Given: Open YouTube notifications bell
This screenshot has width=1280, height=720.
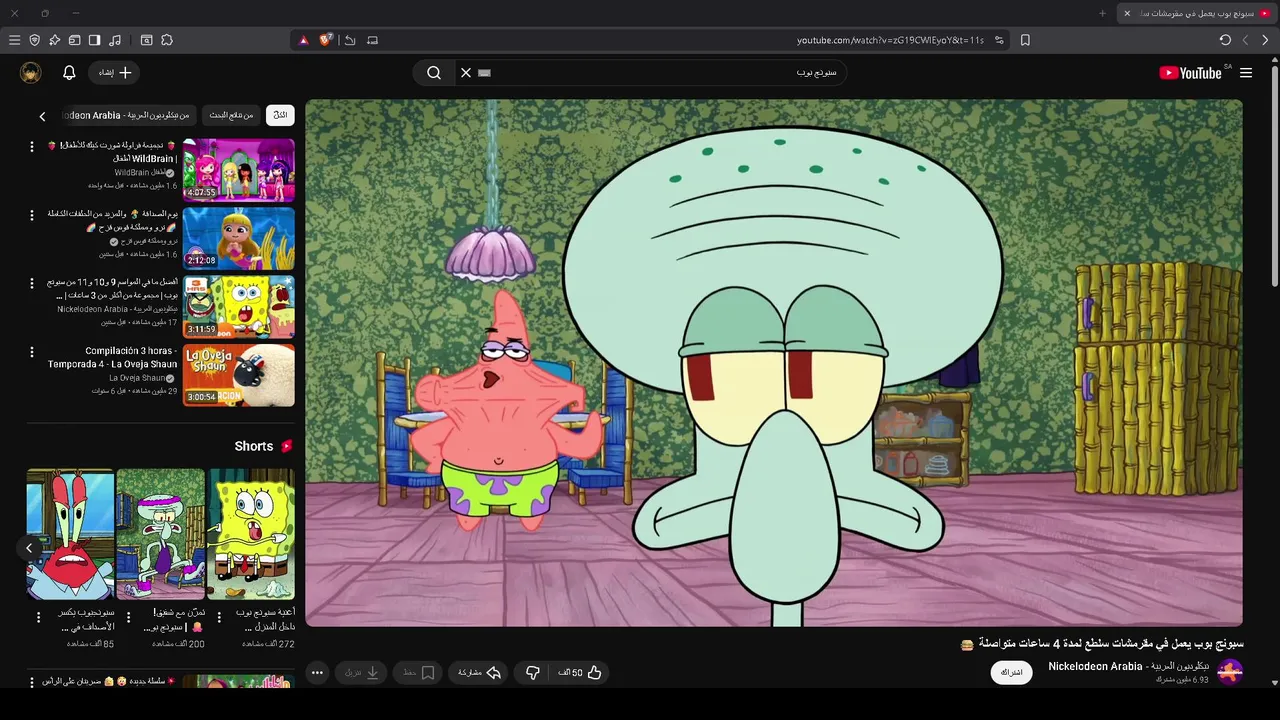Looking at the screenshot, I should point(69,73).
